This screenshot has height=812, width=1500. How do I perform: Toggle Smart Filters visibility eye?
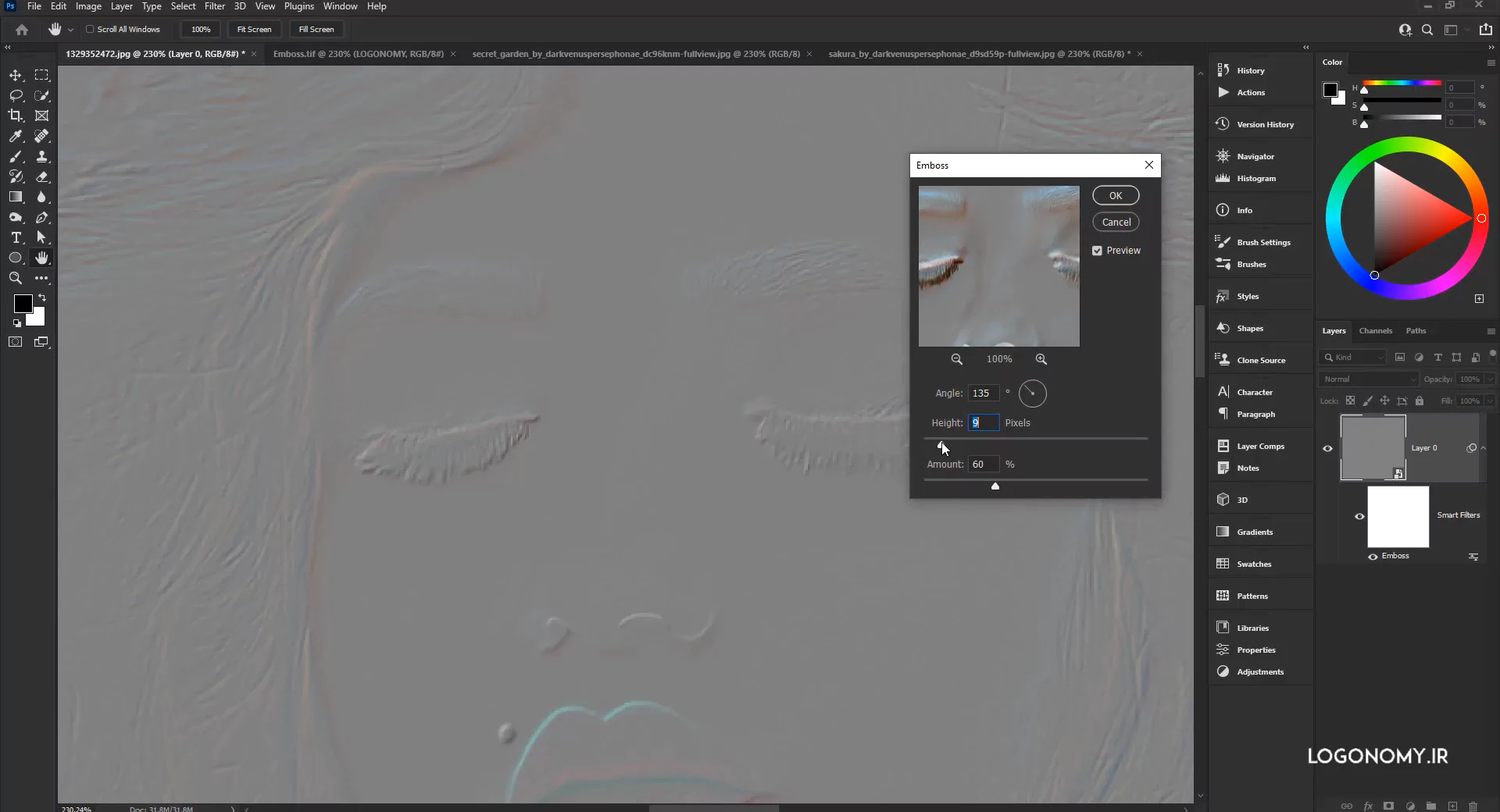coord(1359,516)
